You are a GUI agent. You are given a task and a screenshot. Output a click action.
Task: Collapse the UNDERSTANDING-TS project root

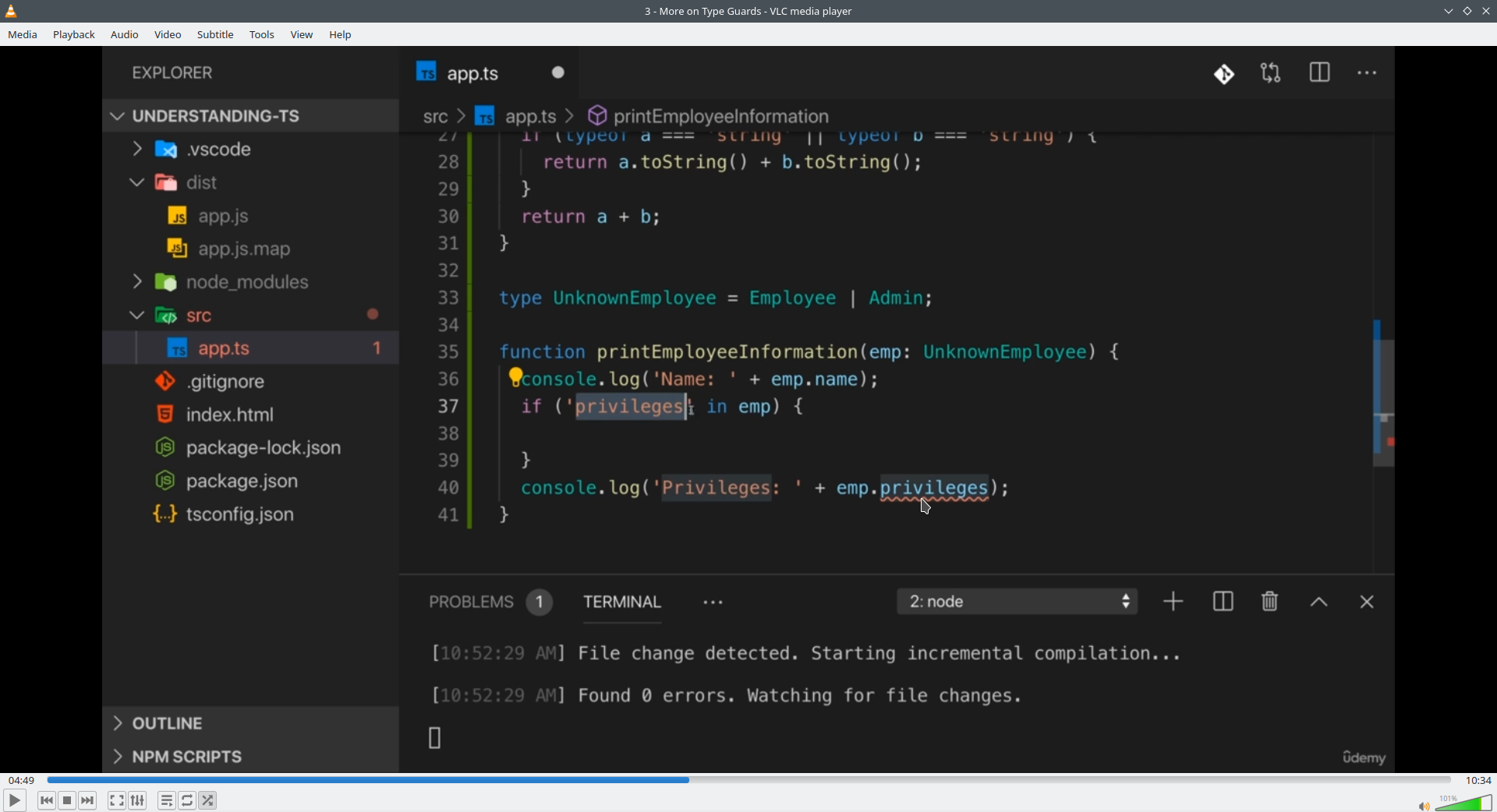point(250,116)
